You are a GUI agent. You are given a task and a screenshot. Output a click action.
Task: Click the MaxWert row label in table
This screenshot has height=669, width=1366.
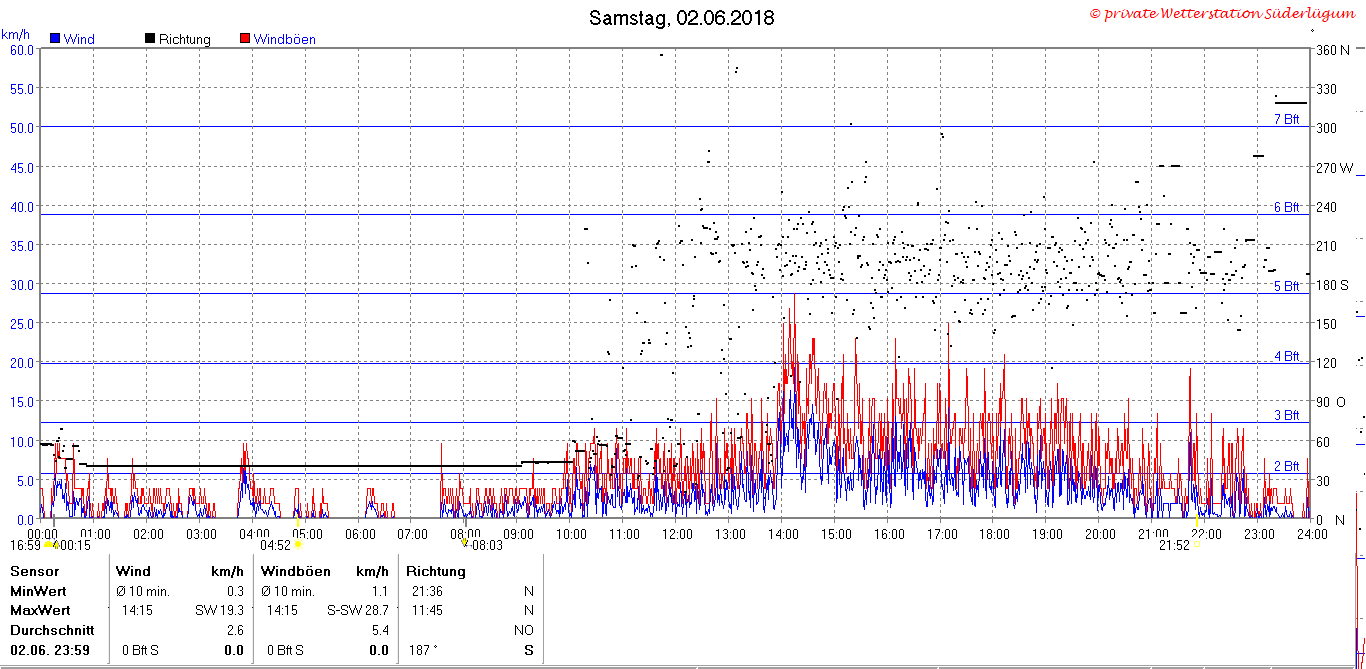(x=40, y=610)
